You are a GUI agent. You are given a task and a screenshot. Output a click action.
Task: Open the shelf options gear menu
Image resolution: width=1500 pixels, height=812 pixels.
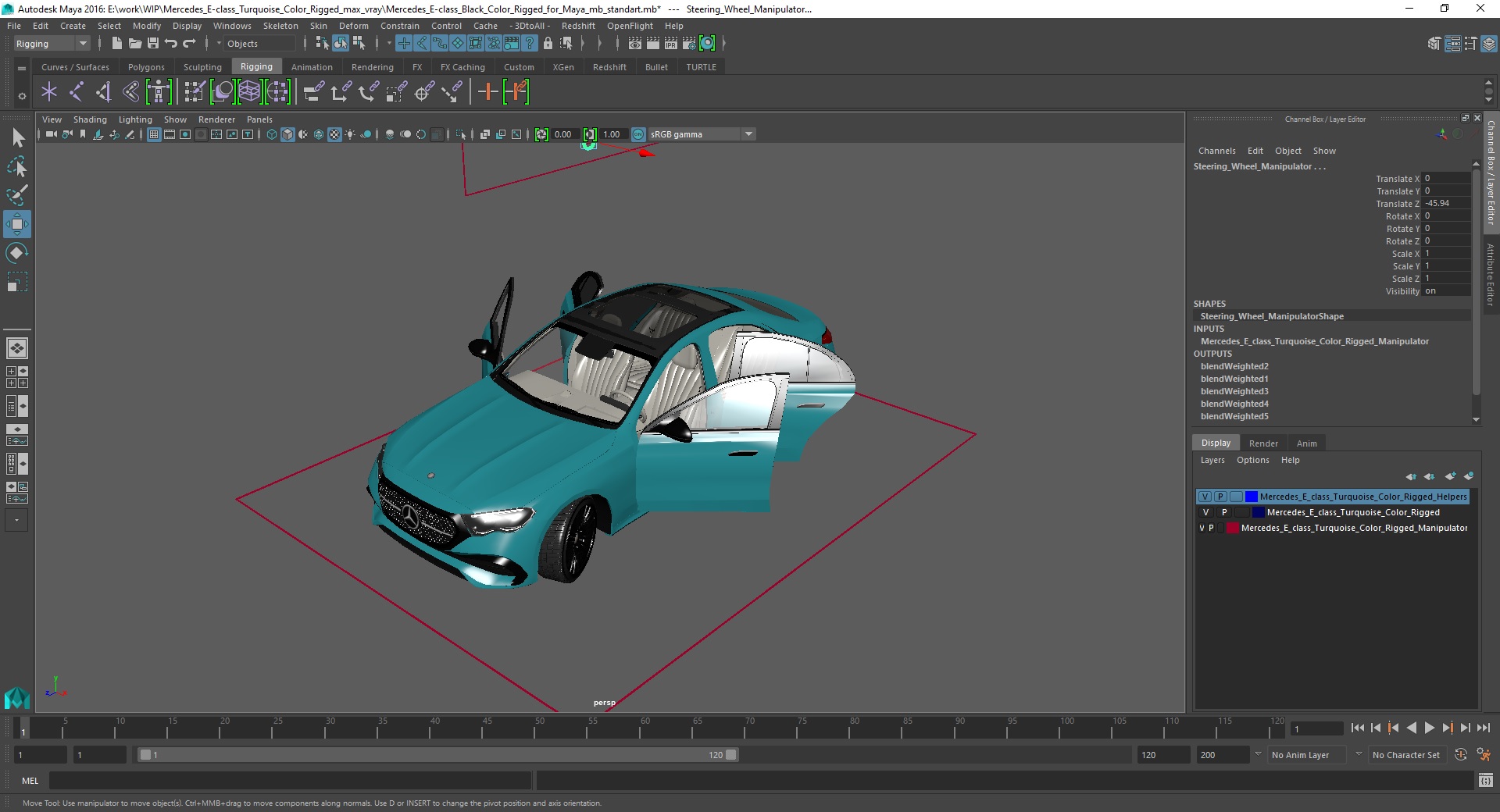click(x=22, y=96)
